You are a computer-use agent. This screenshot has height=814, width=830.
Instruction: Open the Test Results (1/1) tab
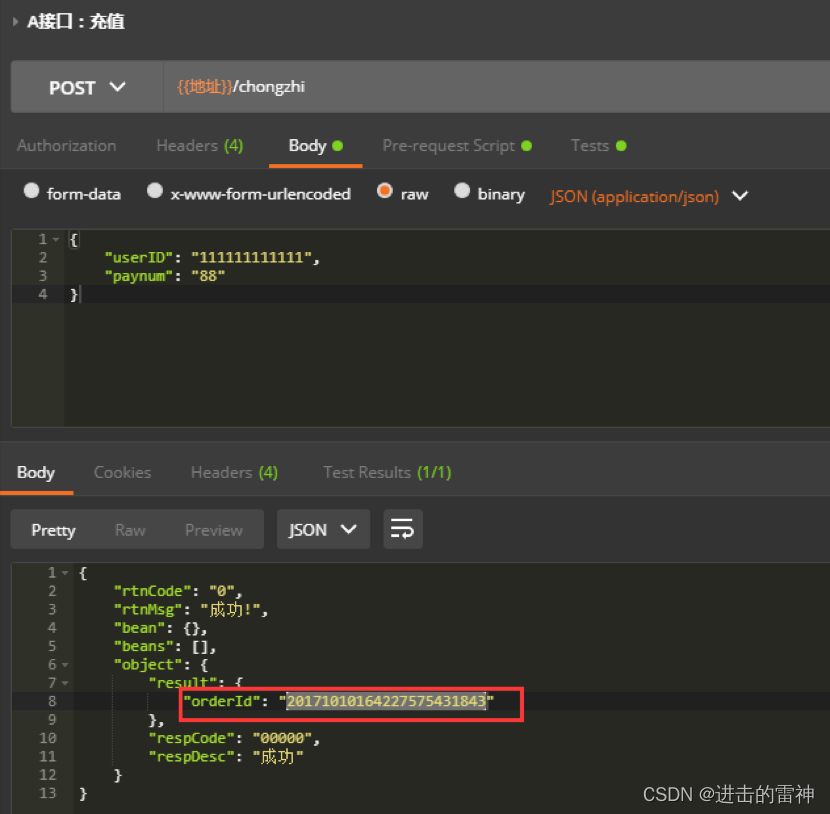coord(387,472)
